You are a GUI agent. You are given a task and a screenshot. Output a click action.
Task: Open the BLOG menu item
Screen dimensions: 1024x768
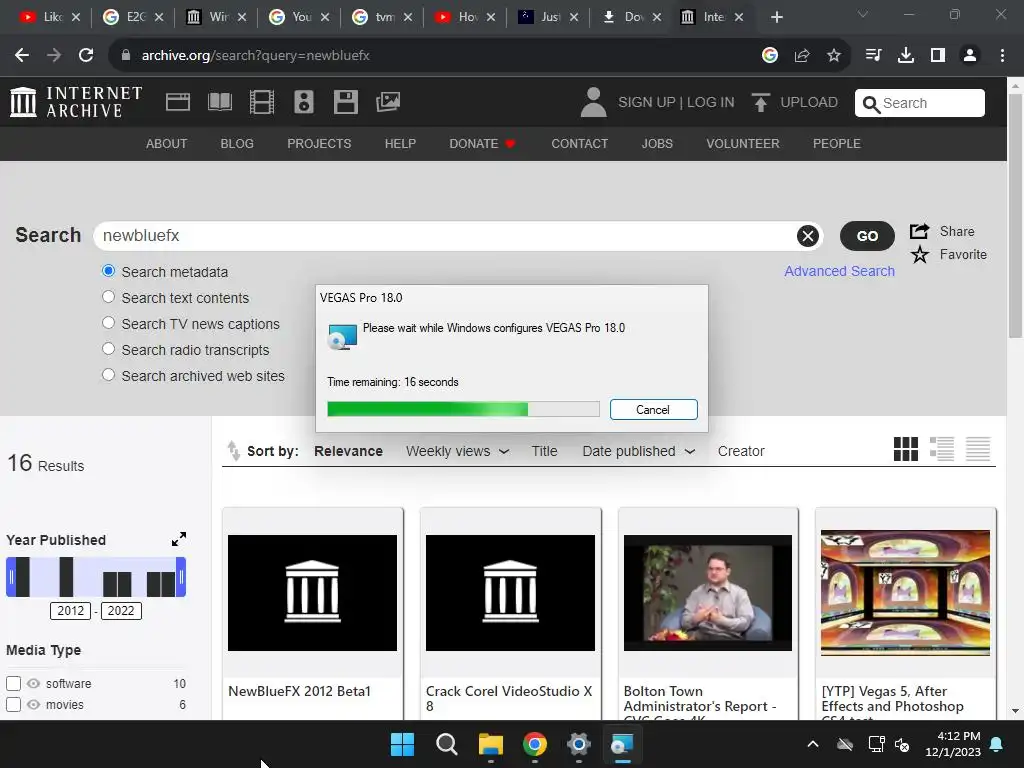(237, 144)
